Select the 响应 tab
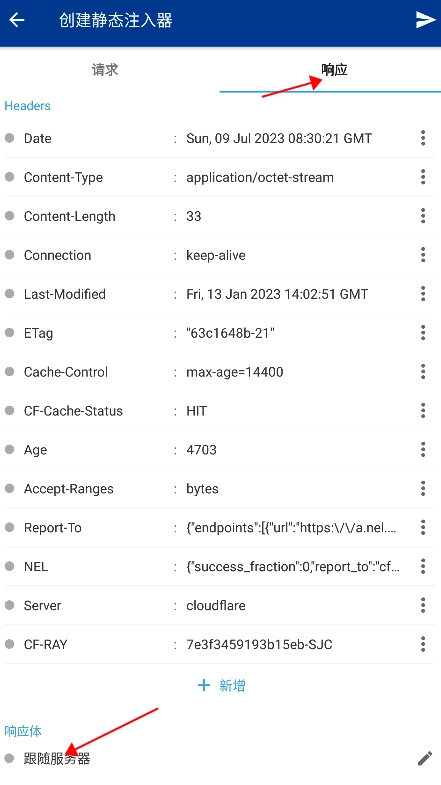 [334, 70]
